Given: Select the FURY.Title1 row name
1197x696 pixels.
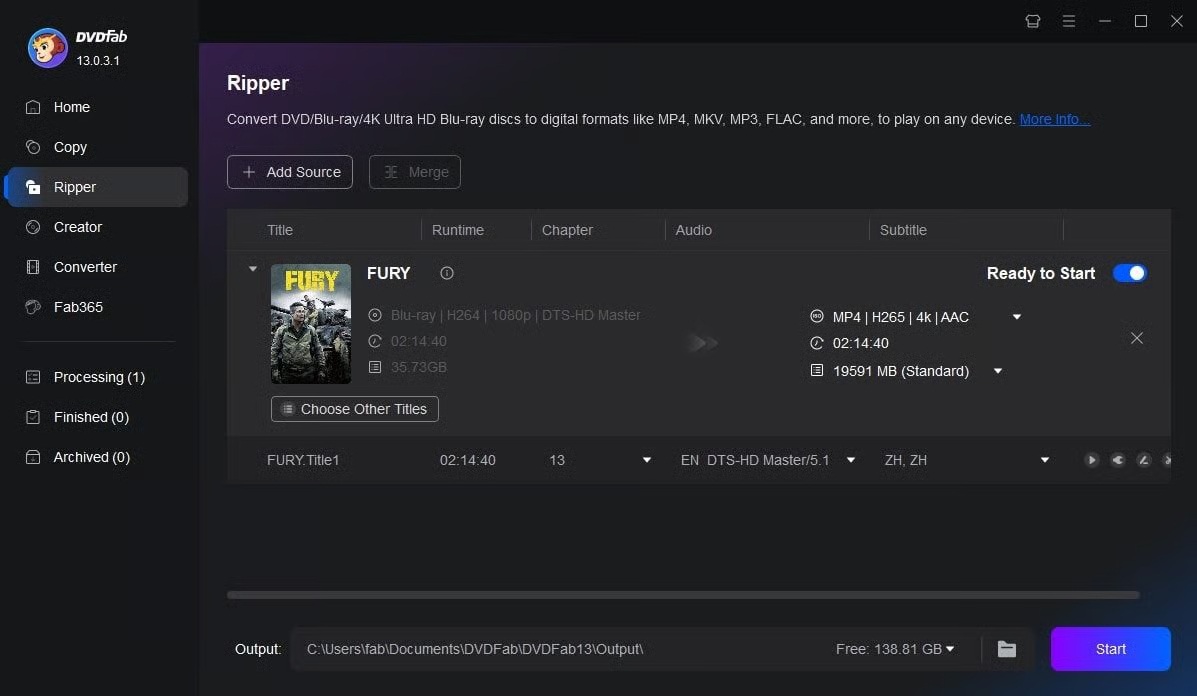Looking at the screenshot, I should coord(303,460).
